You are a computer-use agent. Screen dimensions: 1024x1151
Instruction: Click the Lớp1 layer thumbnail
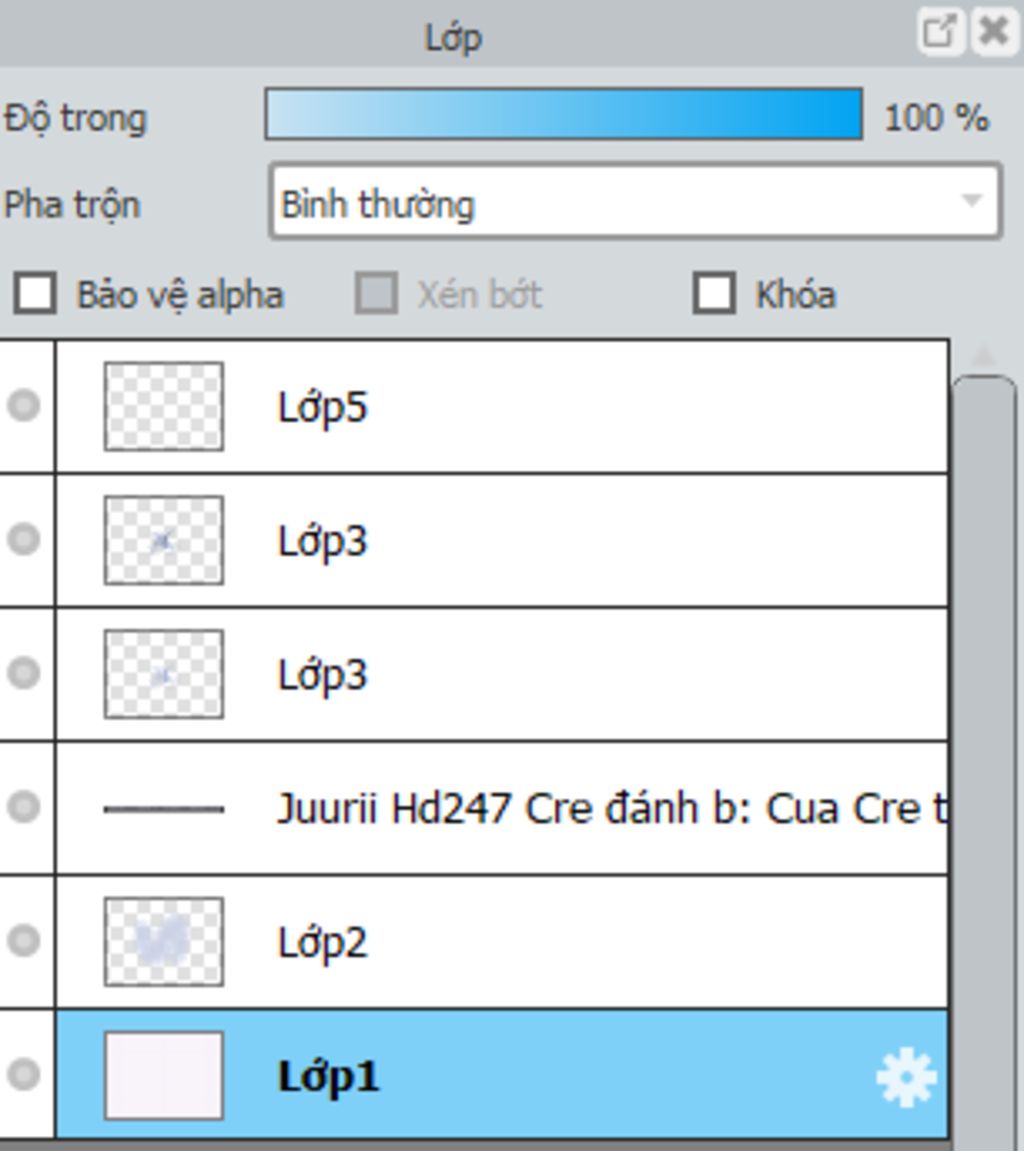point(163,1075)
